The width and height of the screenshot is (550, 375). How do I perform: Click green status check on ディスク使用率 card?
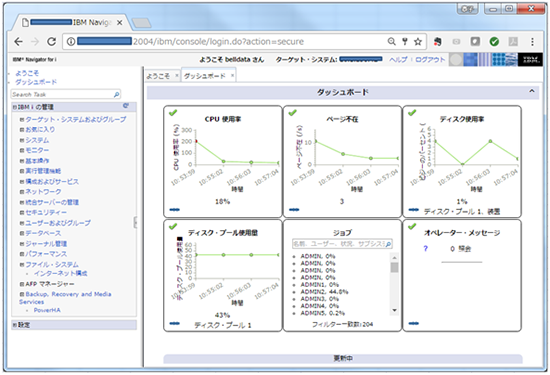tap(412, 113)
